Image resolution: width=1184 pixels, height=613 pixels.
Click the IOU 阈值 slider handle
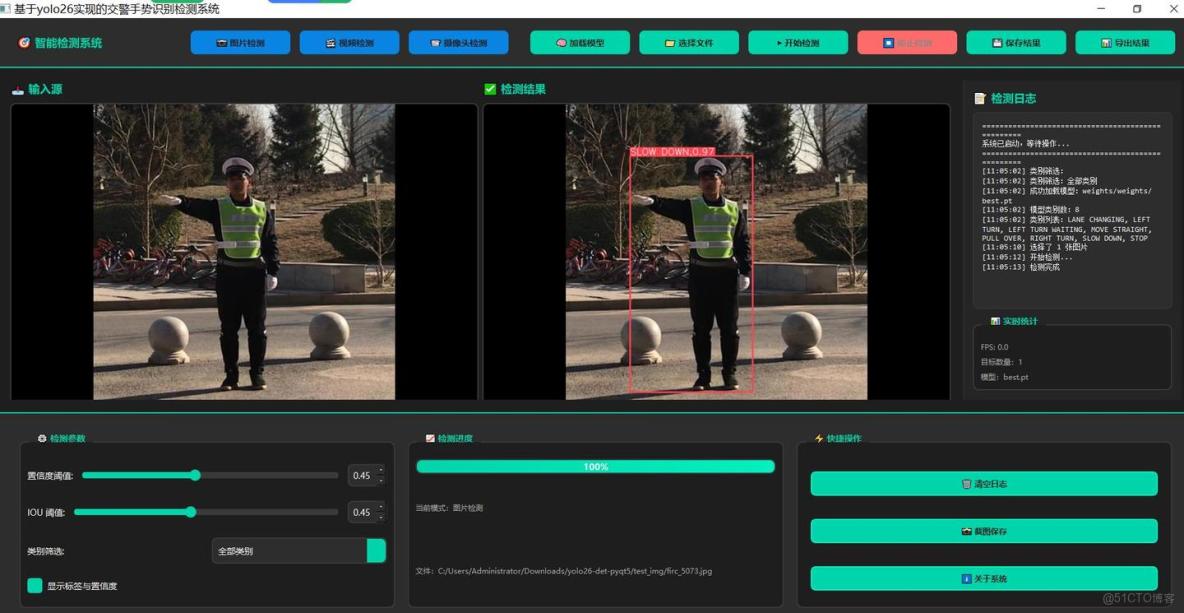pos(190,512)
